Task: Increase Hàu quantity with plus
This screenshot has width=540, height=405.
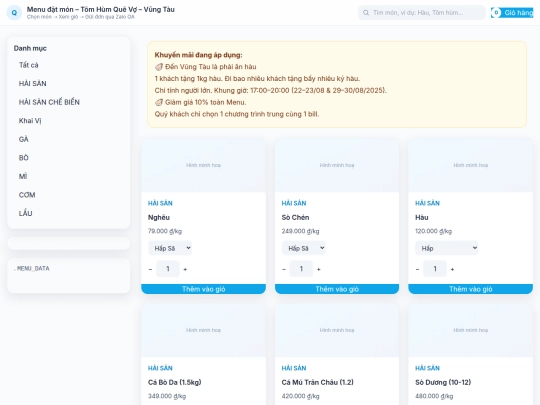Action: [x=452, y=269]
